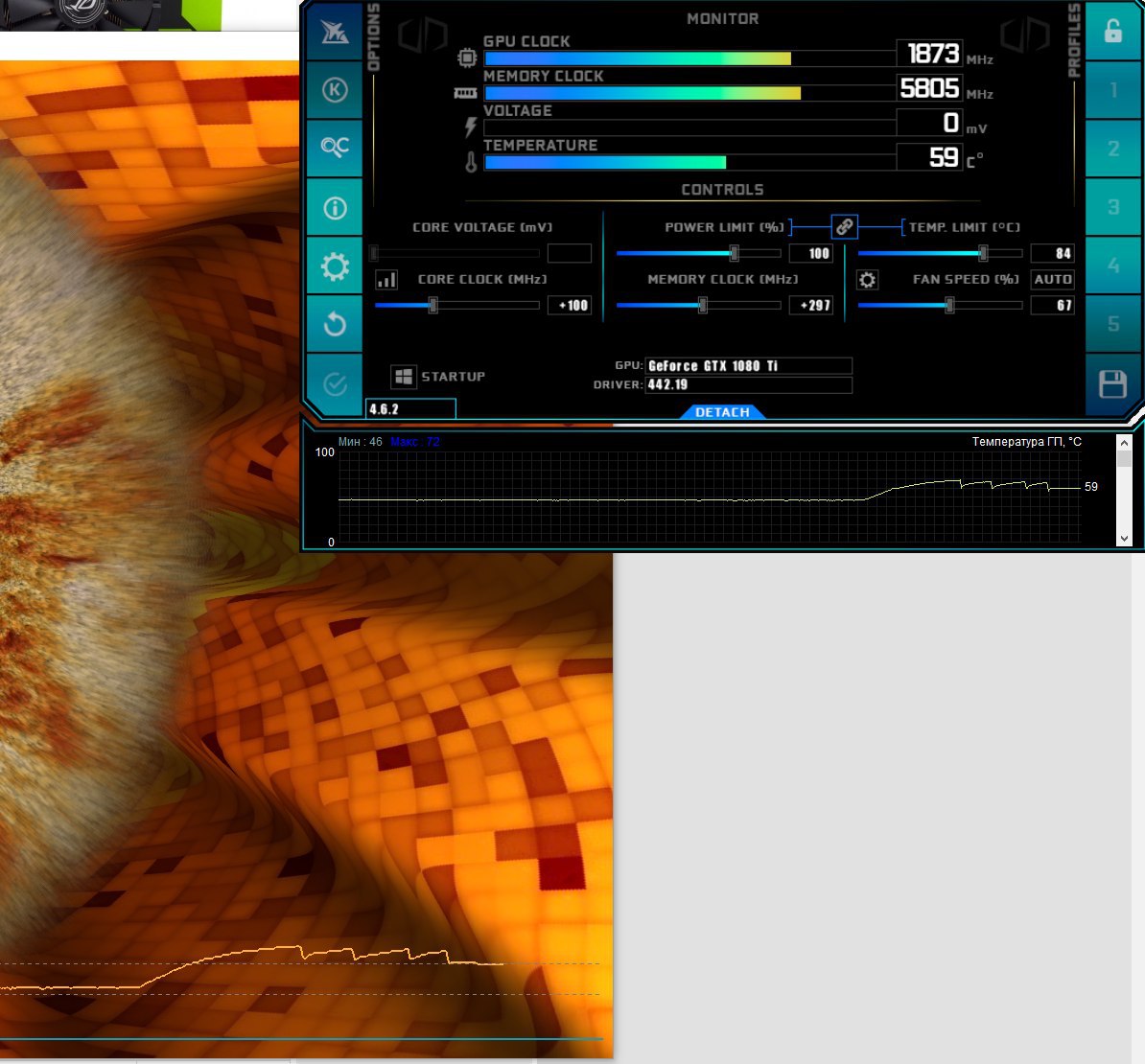Open the fan speed settings gear
The height and width of the screenshot is (1064, 1145).
[867, 280]
